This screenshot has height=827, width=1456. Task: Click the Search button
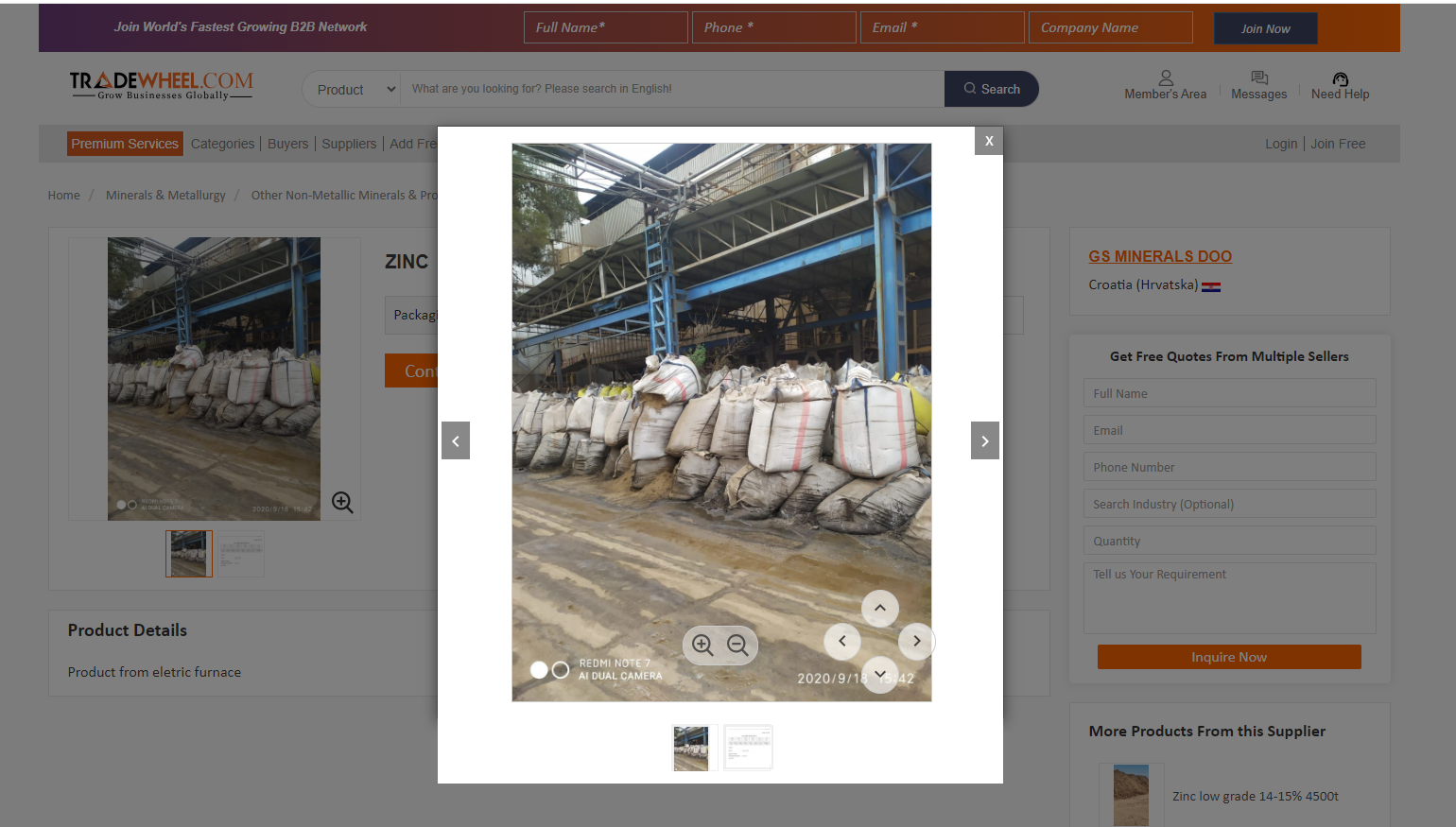coord(991,89)
